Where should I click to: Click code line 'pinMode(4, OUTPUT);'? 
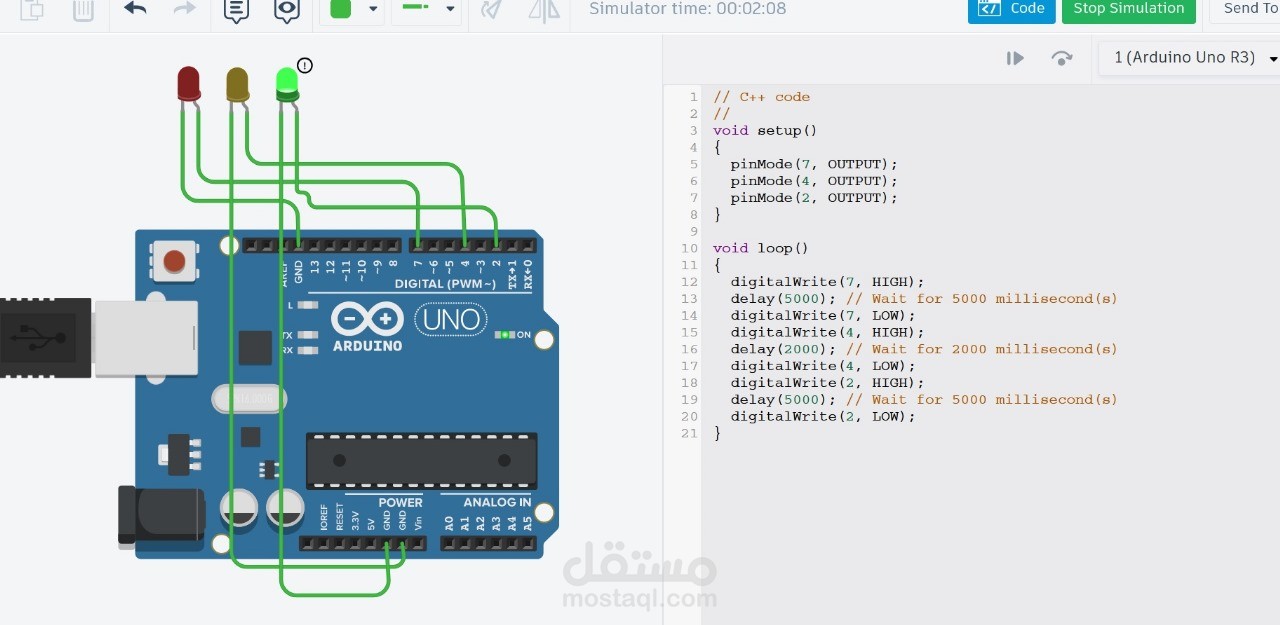click(x=814, y=181)
